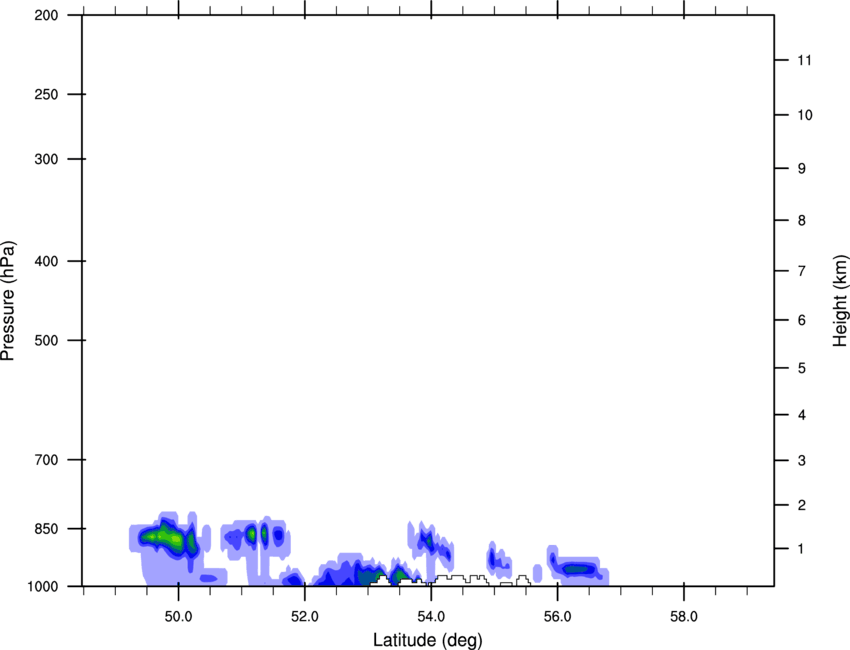
Task: Click the 58.0 latitude tick label
Action: tap(683, 615)
